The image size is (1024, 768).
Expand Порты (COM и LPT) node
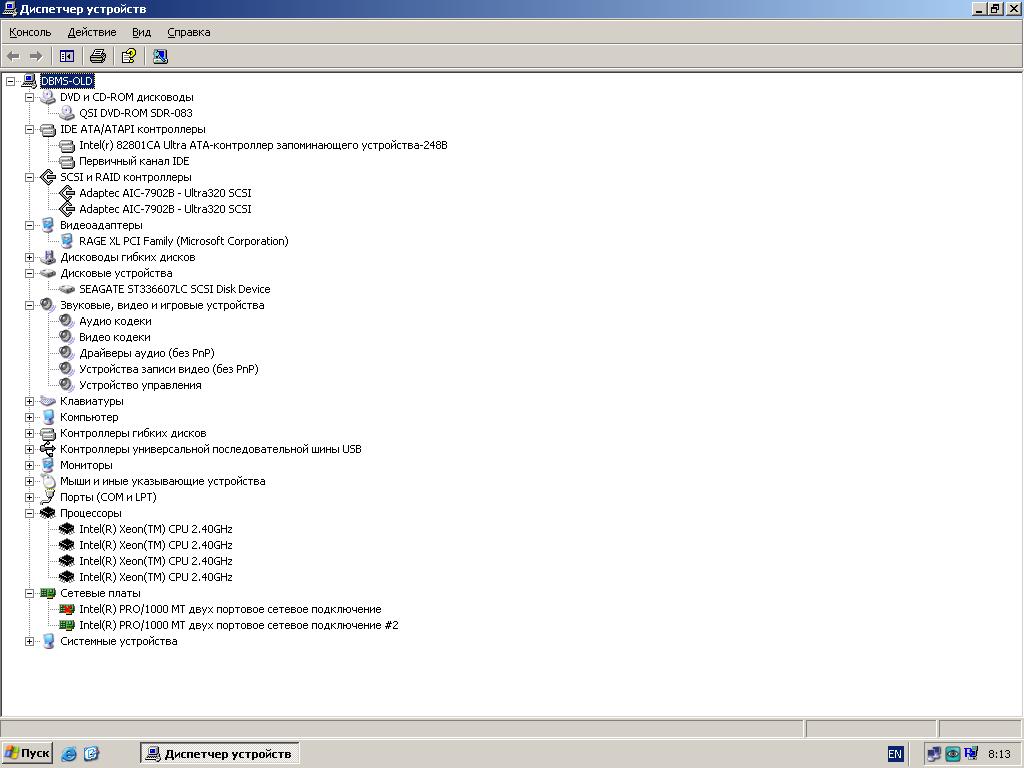coord(29,497)
